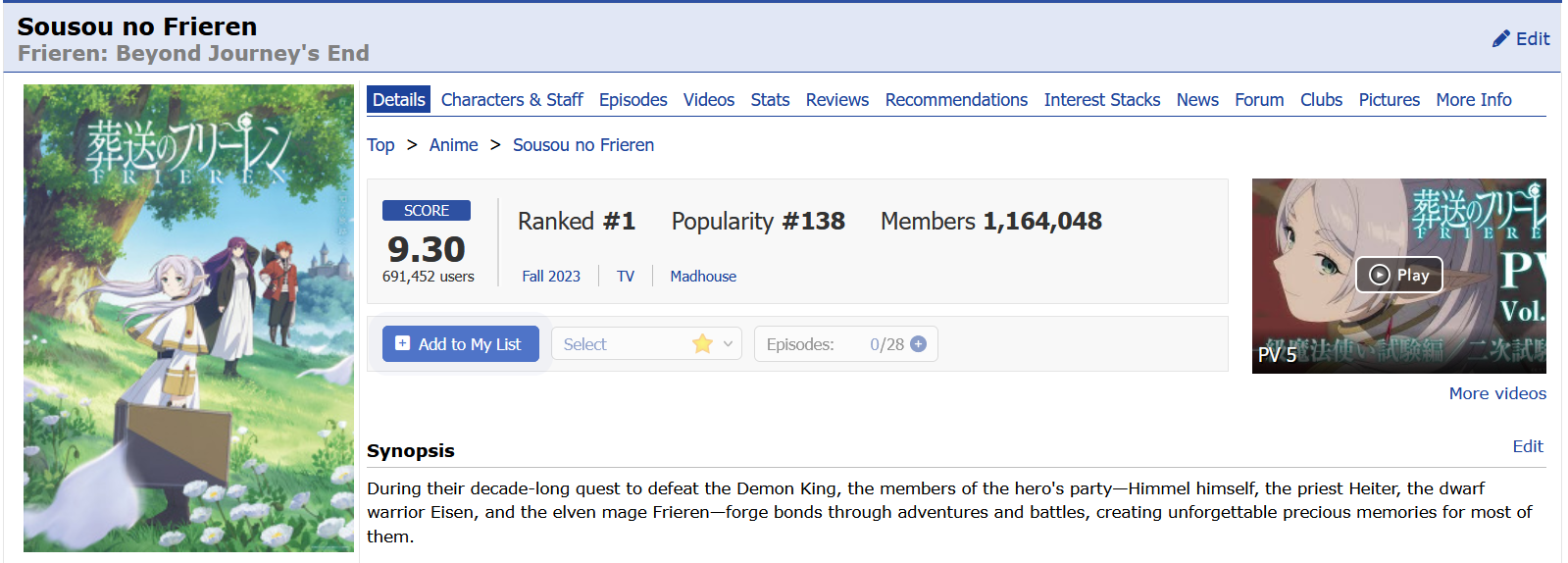Click the More videos link
This screenshot has height=563, width=1568.
[1497, 393]
